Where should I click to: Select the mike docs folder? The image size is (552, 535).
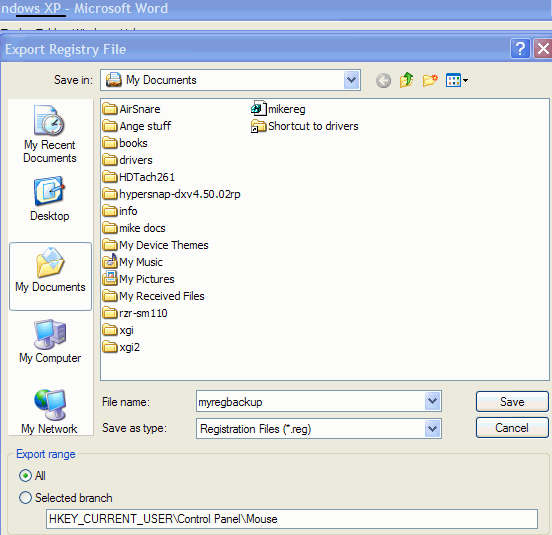pyautogui.click(x=134, y=228)
